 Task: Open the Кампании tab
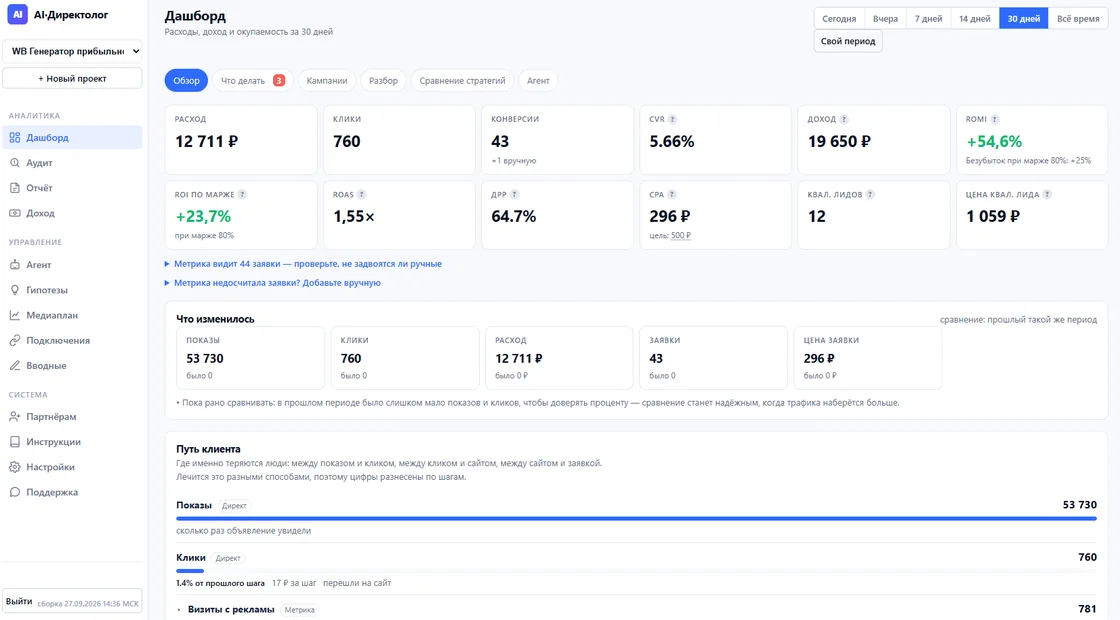tap(327, 81)
